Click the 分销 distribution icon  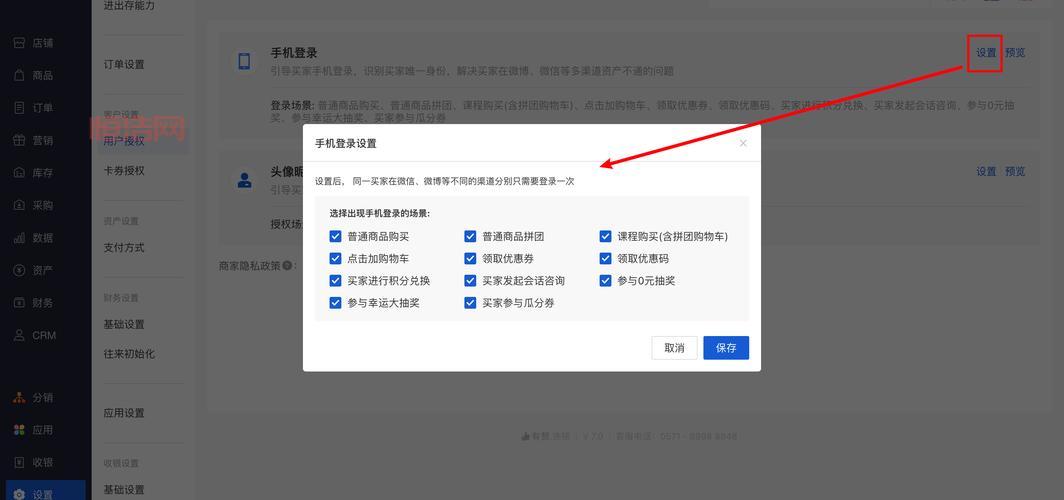tap(19, 397)
